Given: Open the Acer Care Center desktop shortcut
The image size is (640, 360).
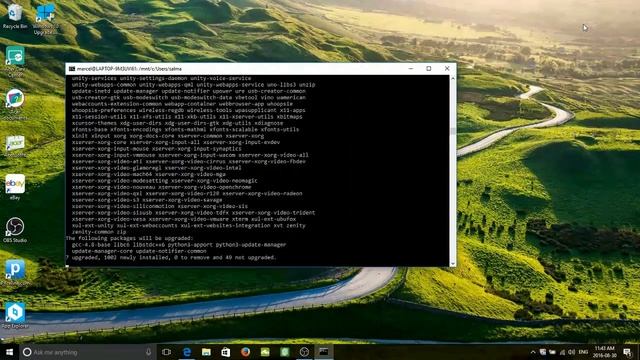Looking at the screenshot, I should point(15,61).
